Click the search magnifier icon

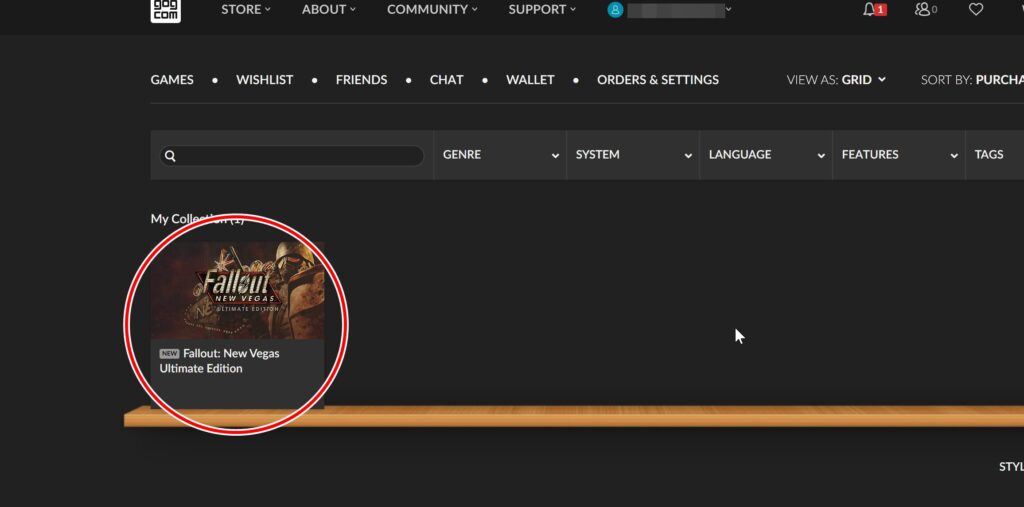(x=170, y=156)
